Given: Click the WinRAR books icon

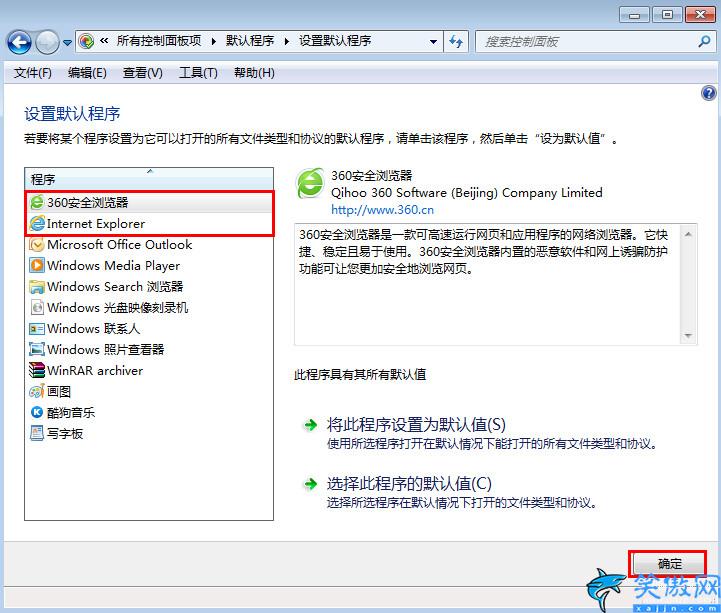Looking at the screenshot, I should tap(37, 371).
